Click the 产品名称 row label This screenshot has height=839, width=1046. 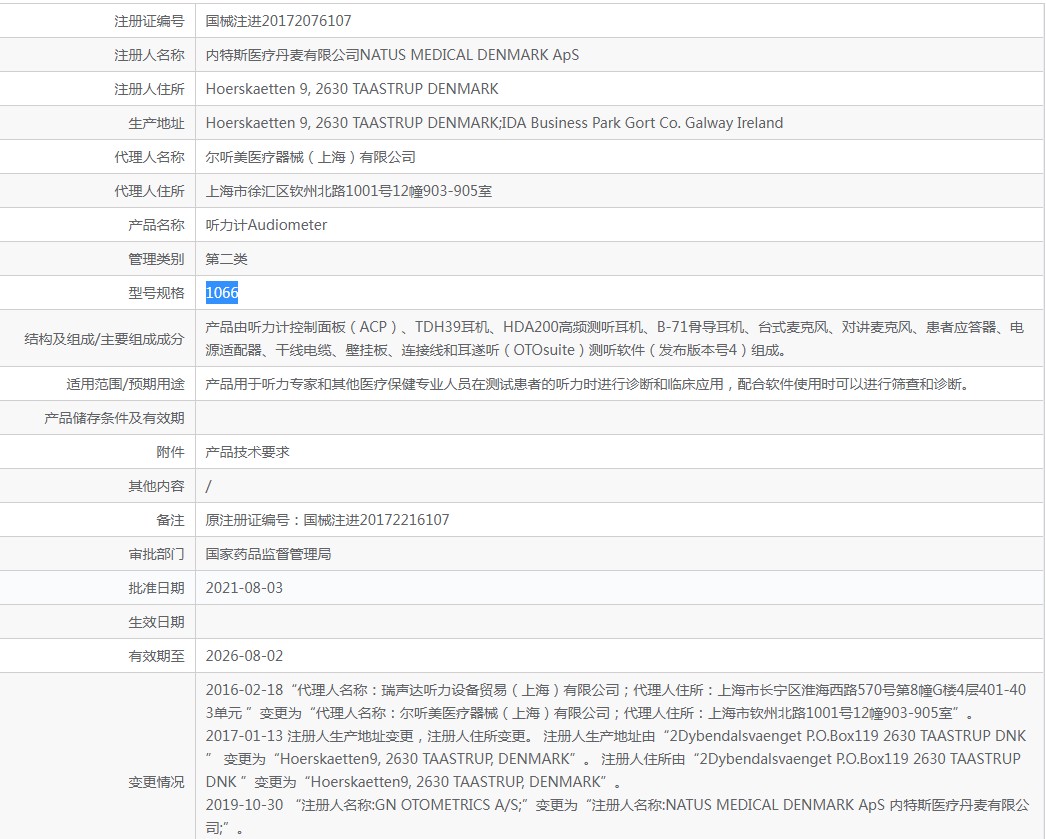click(156, 225)
